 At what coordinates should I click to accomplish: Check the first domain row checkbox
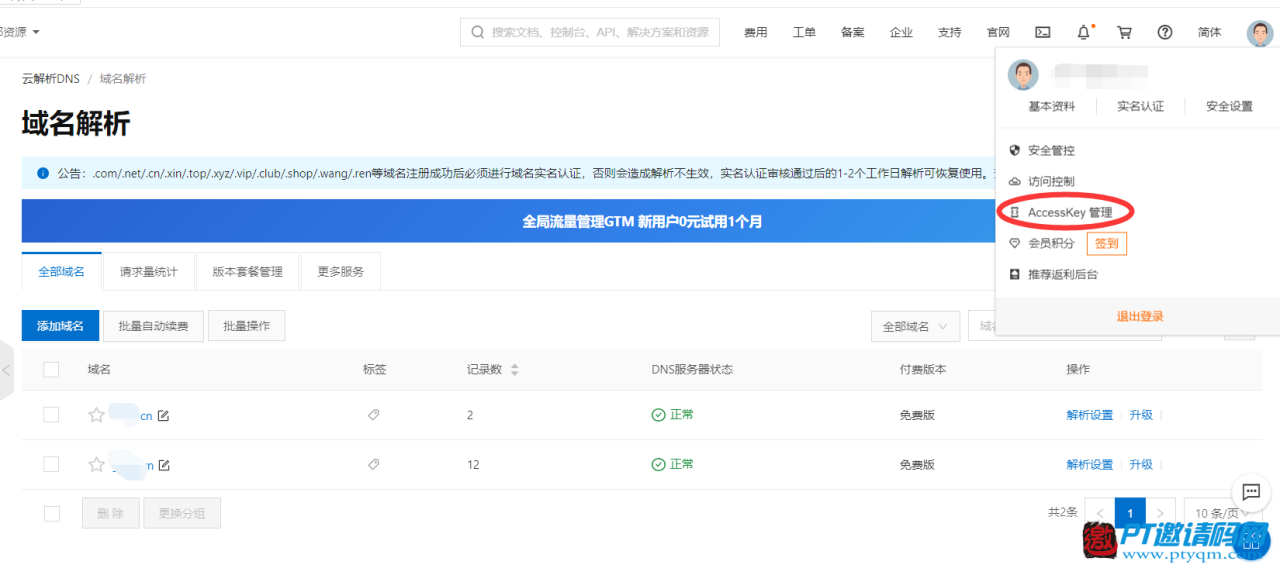[x=51, y=415]
